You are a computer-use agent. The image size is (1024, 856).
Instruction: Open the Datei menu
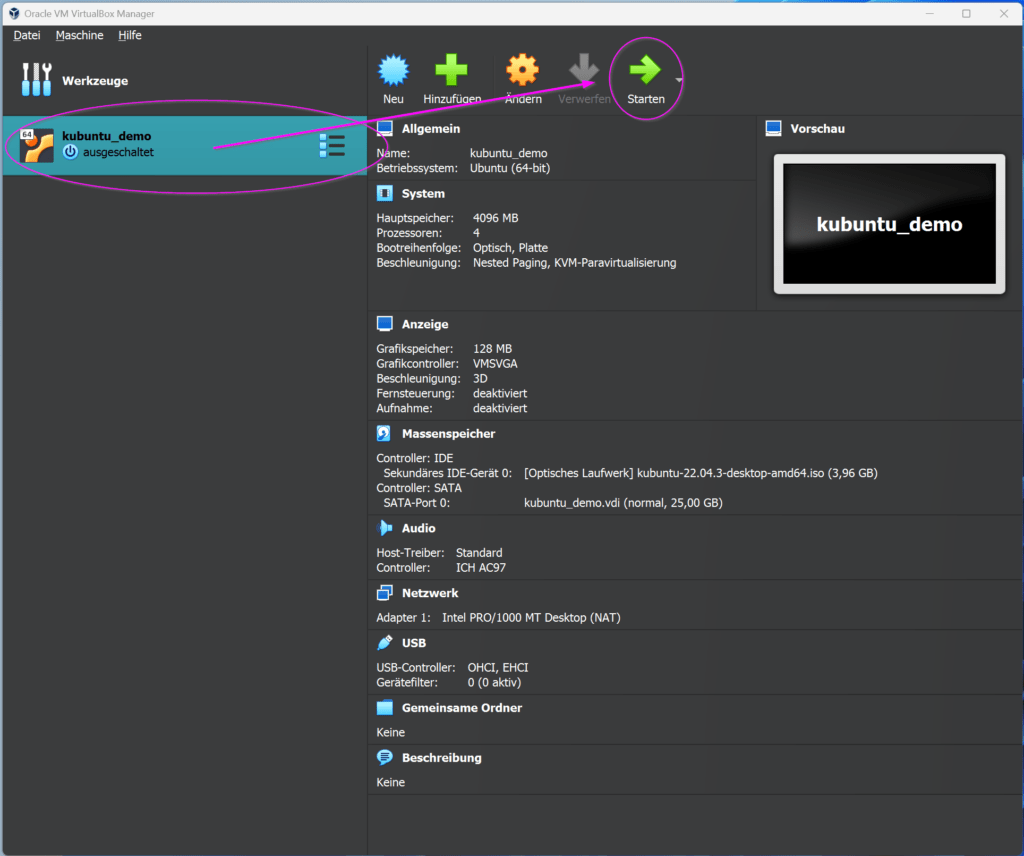click(27, 35)
